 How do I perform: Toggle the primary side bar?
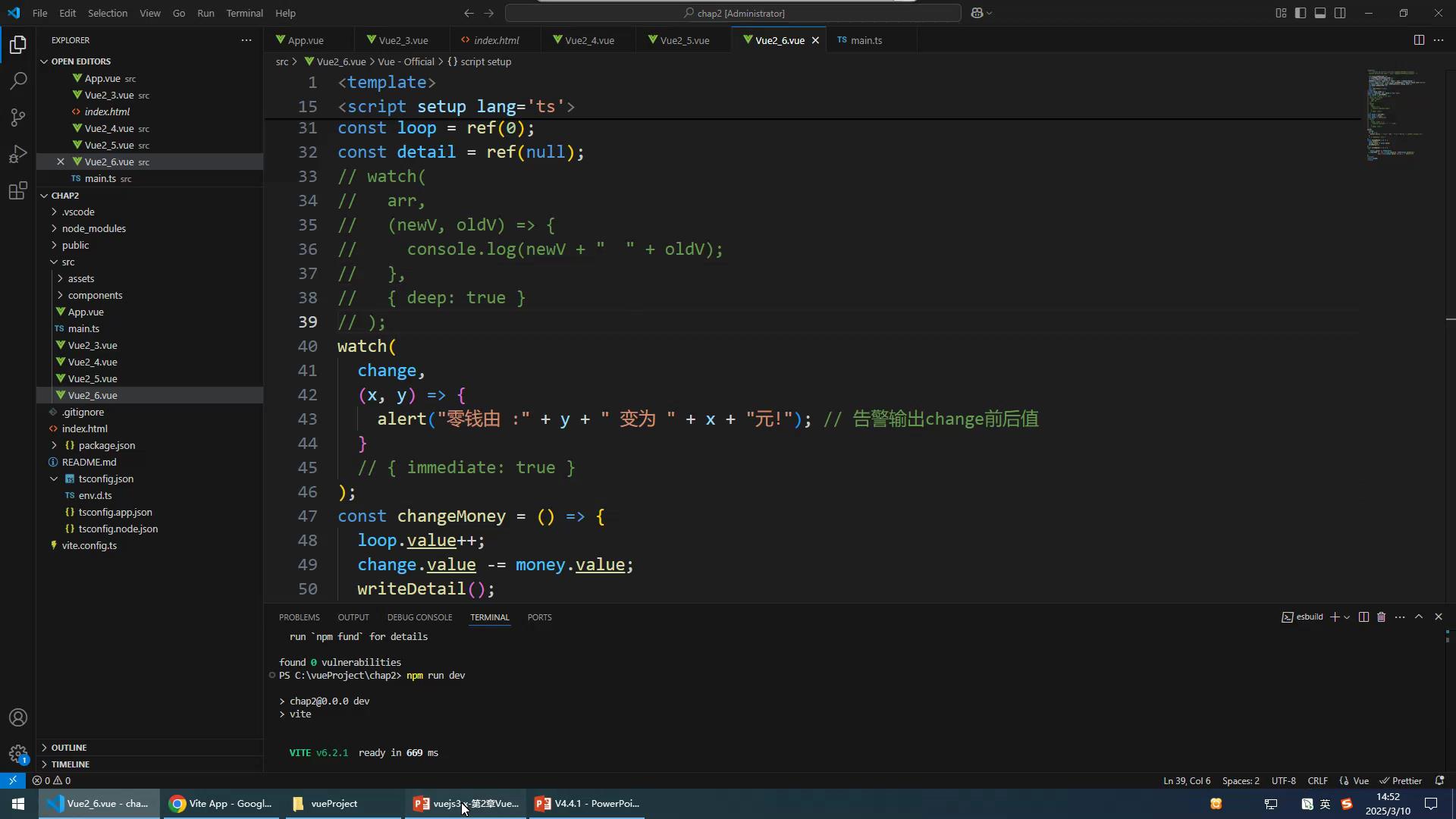pos(1301,13)
